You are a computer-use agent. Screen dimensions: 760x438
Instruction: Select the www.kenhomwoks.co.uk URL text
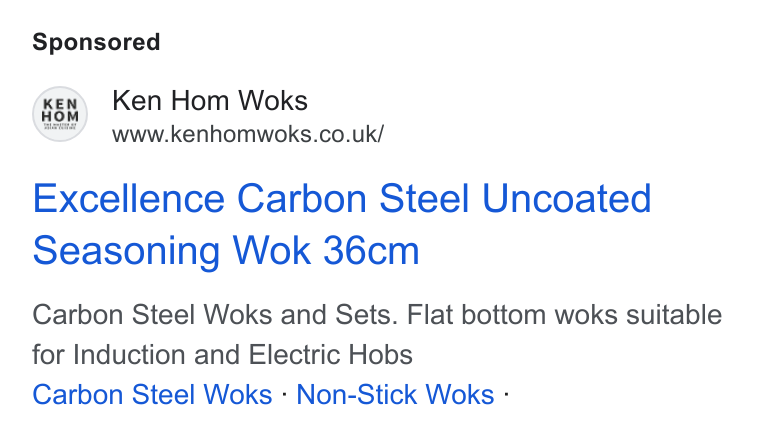248,134
